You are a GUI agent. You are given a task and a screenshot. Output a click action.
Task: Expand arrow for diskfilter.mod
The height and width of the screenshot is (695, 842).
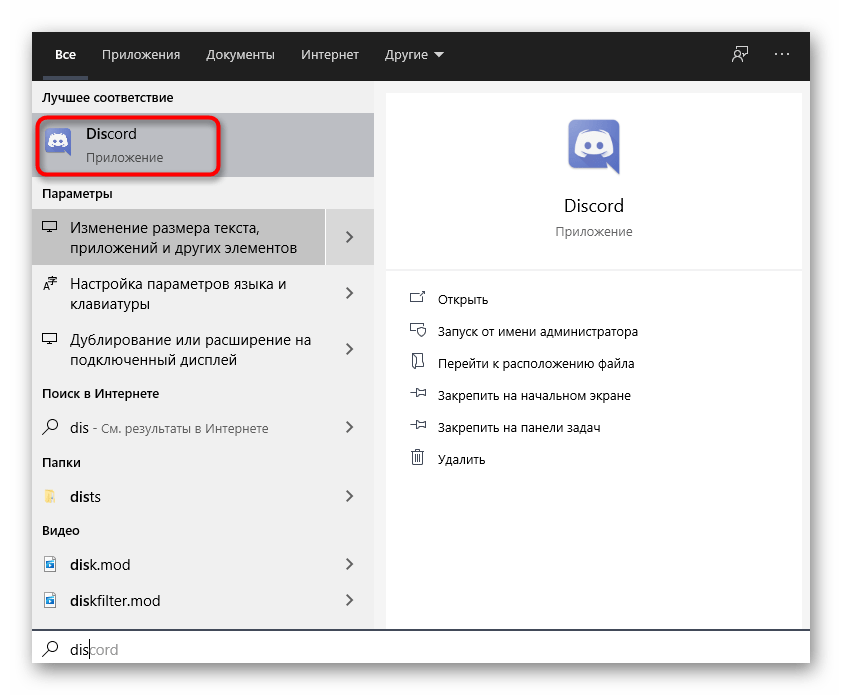pyautogui.click(x=350, y=600)
